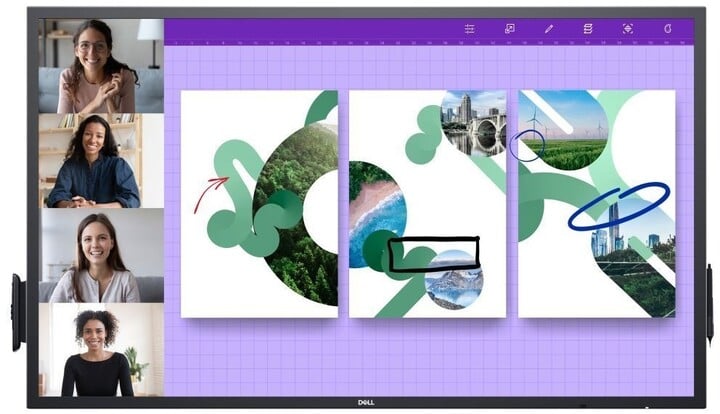Click the resize/export image icon
720x414 pixels.
point(509,29)
